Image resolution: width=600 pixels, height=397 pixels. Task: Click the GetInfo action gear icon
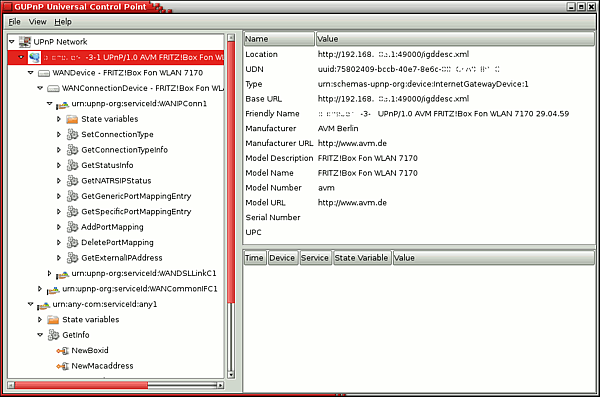click(x=53, y=335)
